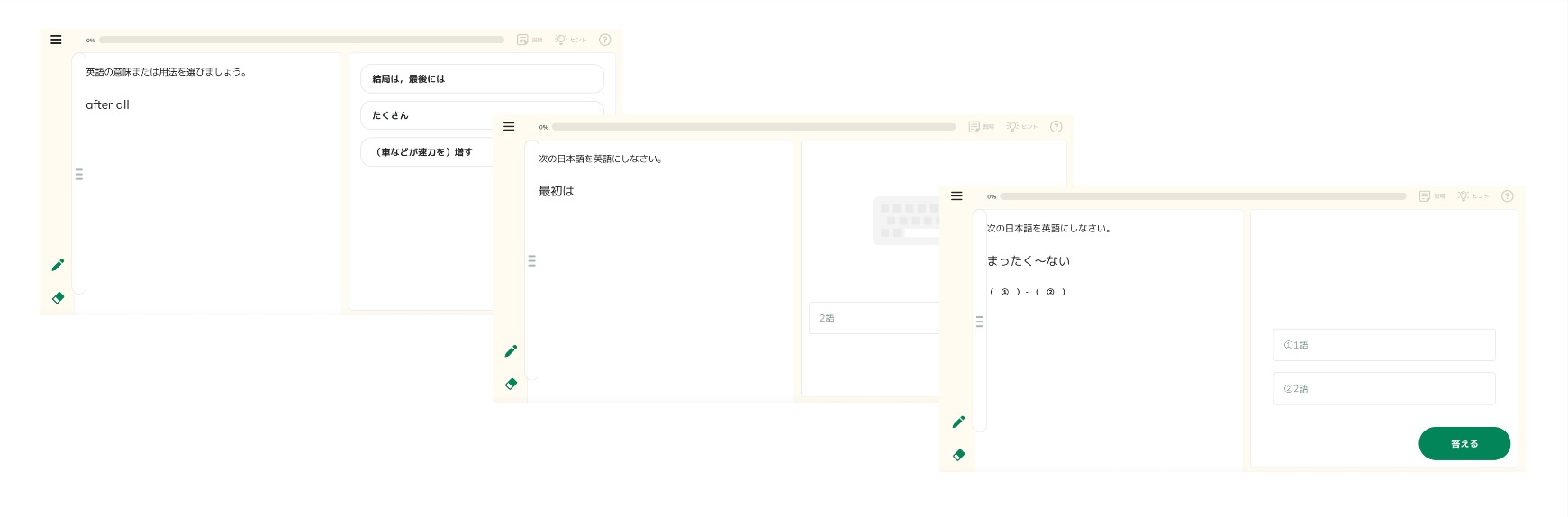1568x517 pixels.
Task: Select the pencil tool in the '最初は' quiz
Action: 511,351
